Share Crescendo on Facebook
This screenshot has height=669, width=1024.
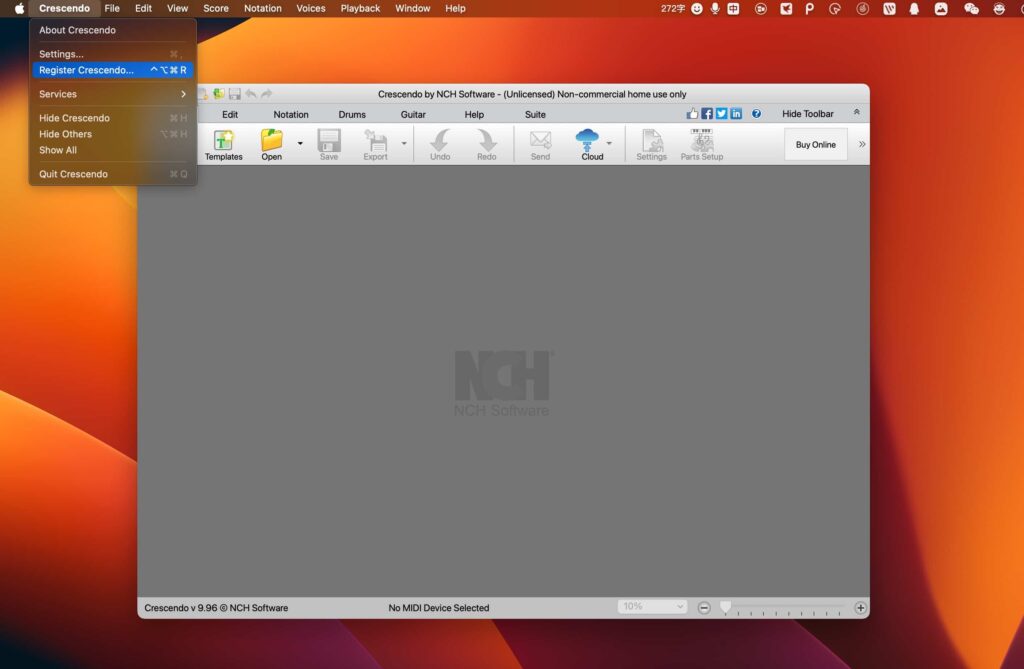tap(706, 113)
